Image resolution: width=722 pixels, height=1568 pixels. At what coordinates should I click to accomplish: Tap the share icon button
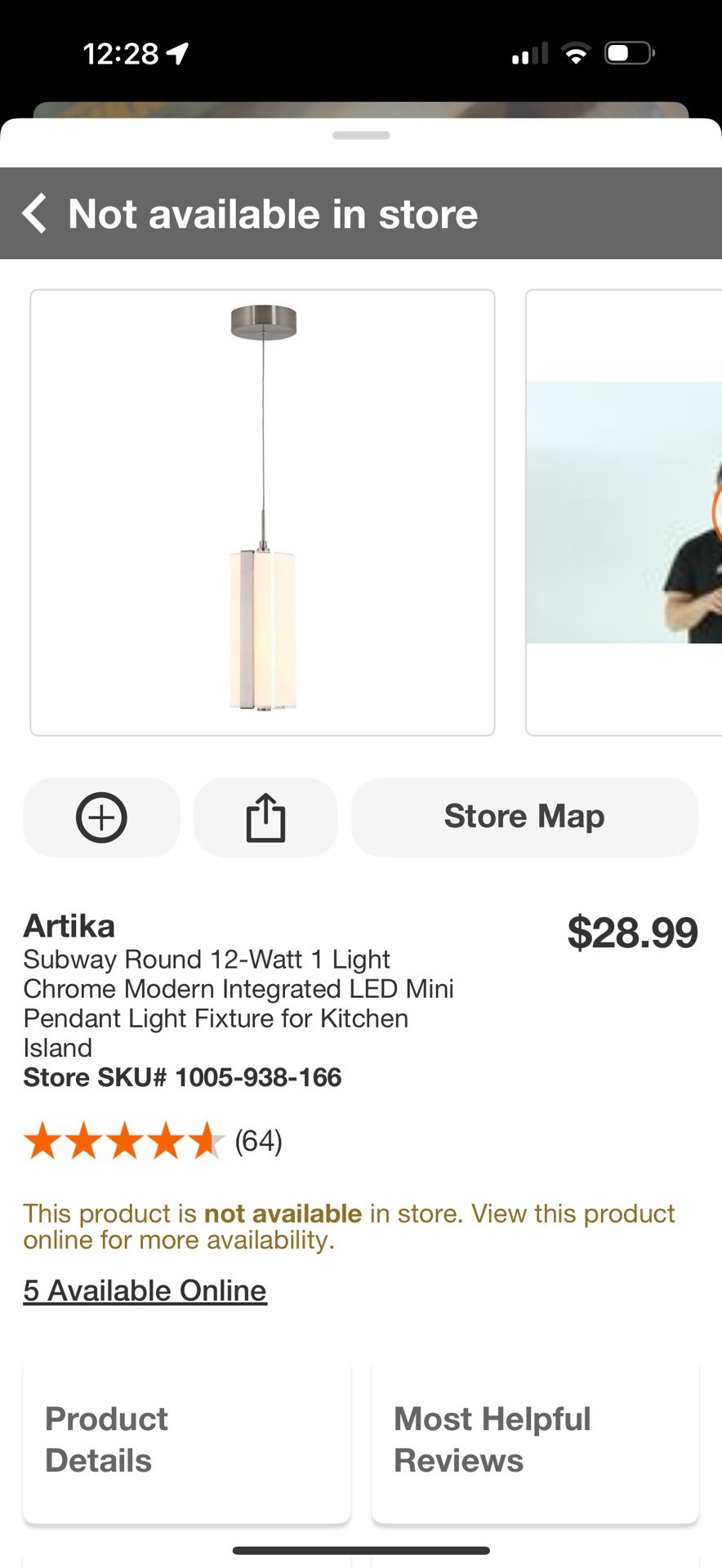265,817
